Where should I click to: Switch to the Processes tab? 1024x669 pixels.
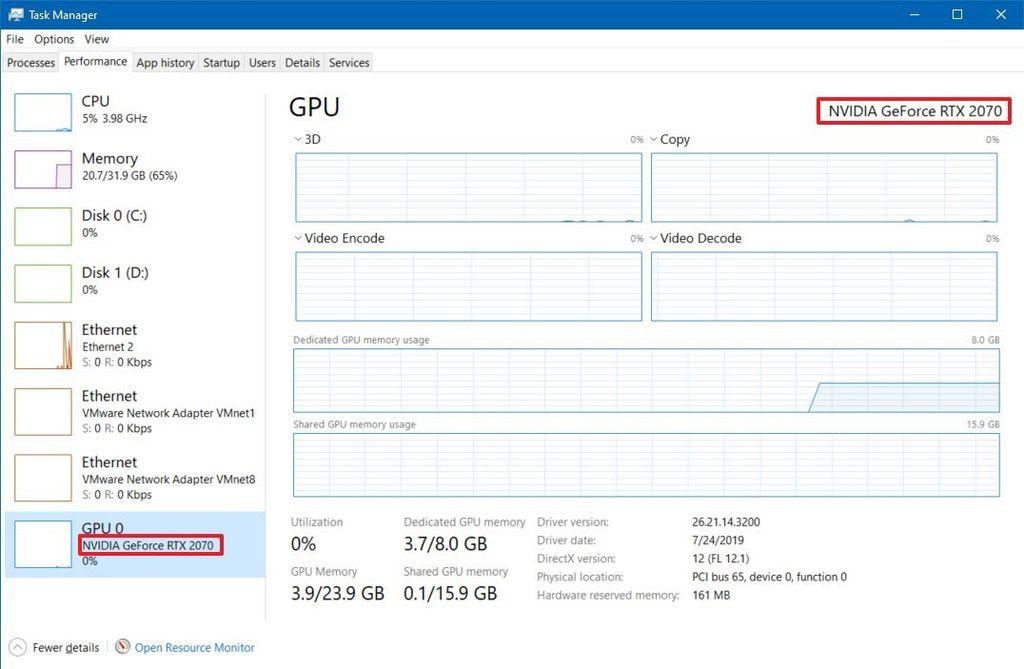pyautogui.click(x=30, y=62)
